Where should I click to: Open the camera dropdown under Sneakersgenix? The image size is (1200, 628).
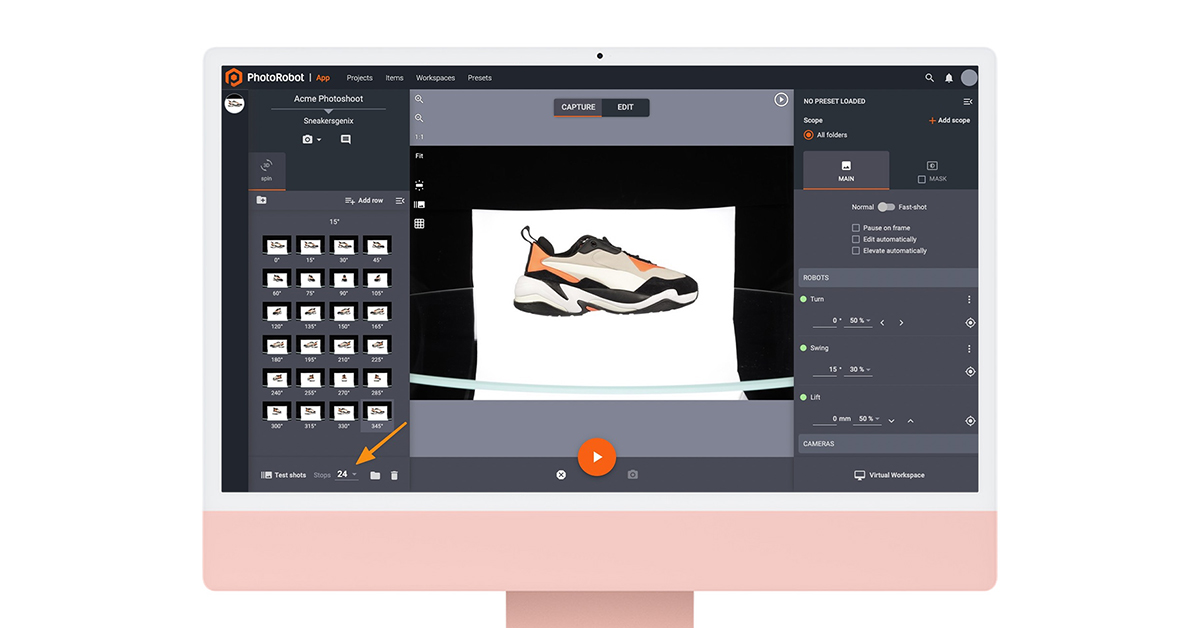[312, 140]
